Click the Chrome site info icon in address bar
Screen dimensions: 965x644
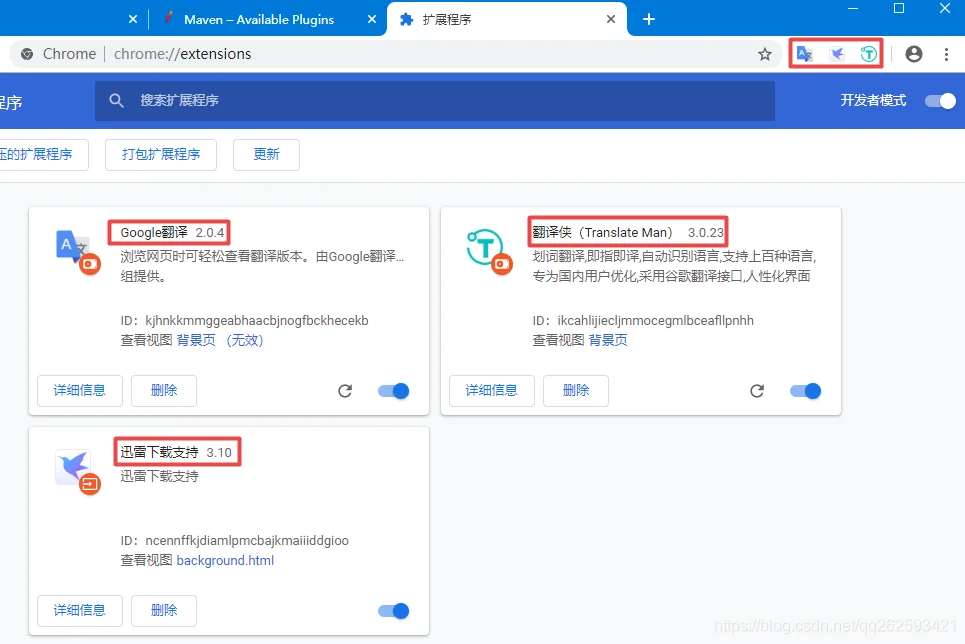tap(27, 54)
